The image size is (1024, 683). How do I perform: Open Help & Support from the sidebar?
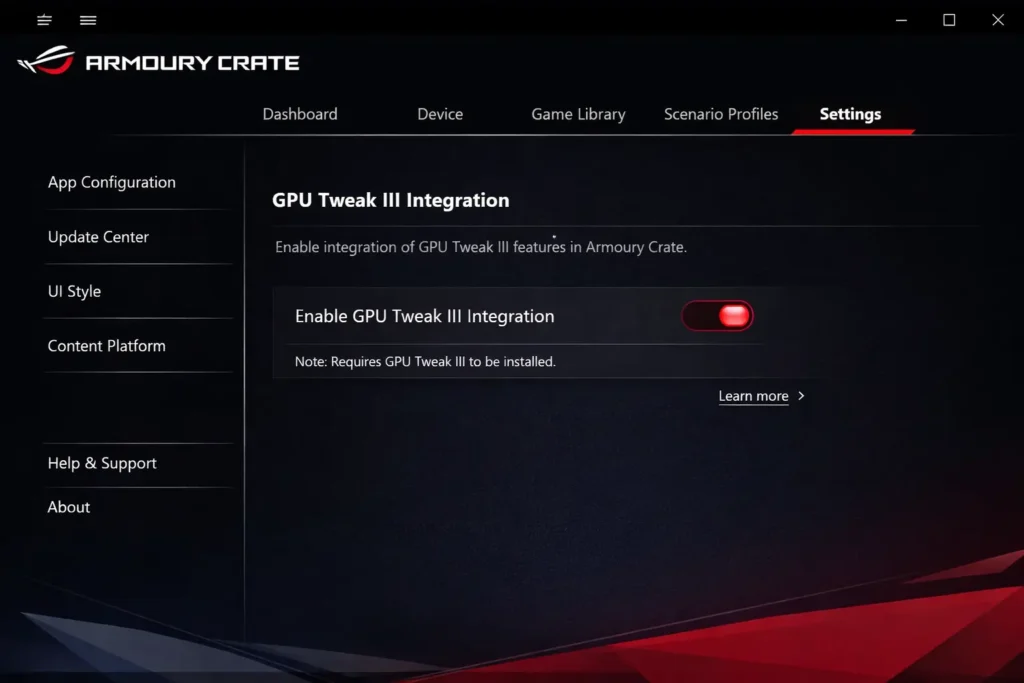pyautogui.click(x=101, y=463)
